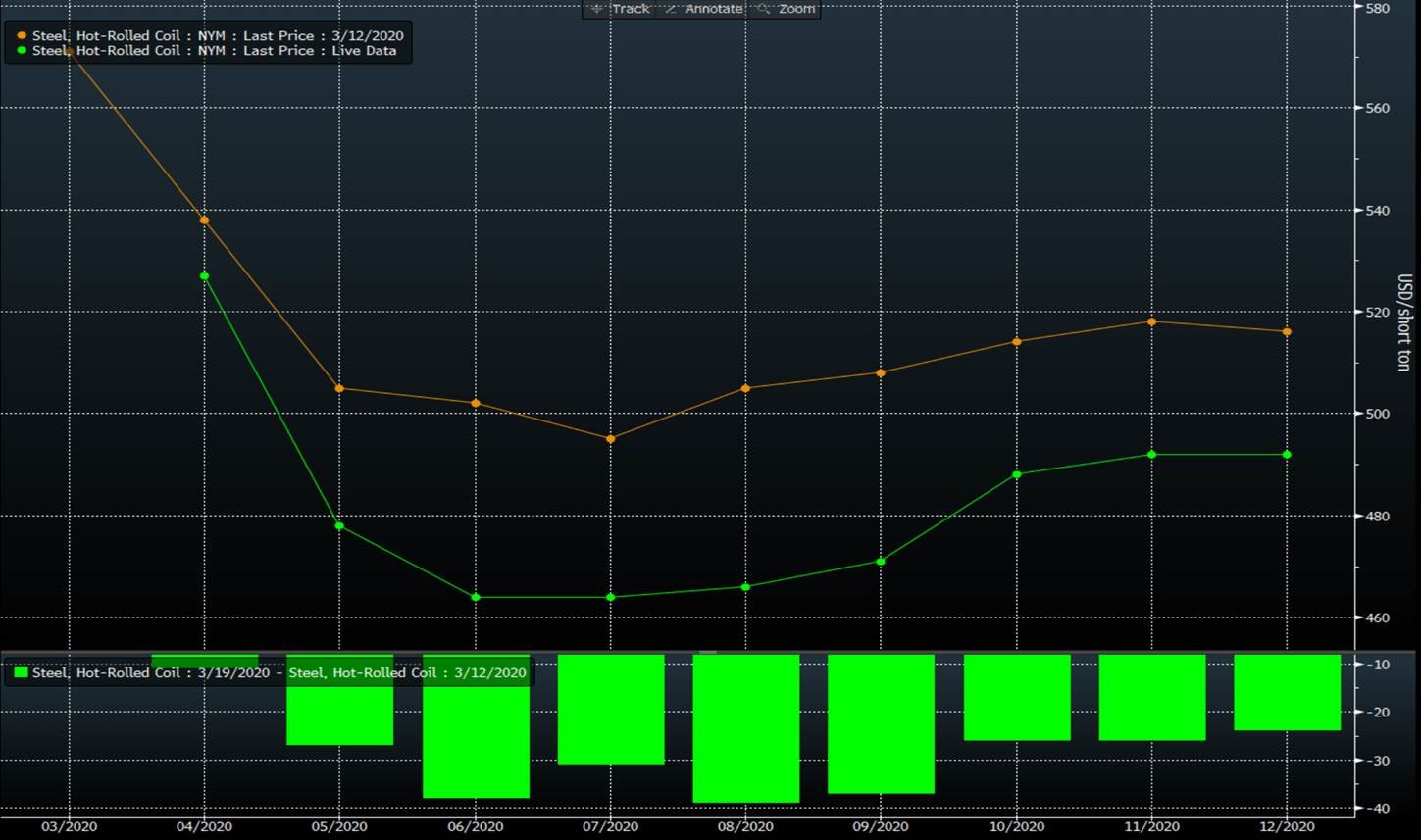Click the orange data point at 04/2020

(x=204, y=220)
